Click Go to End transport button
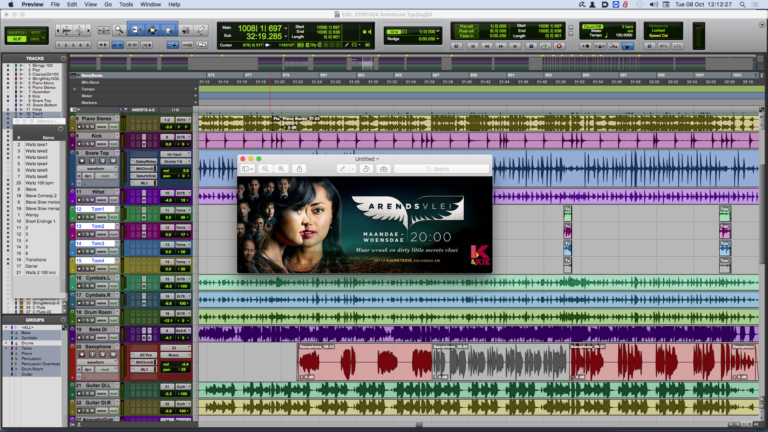This screenshot has width=768, height=432. [515, 46]
